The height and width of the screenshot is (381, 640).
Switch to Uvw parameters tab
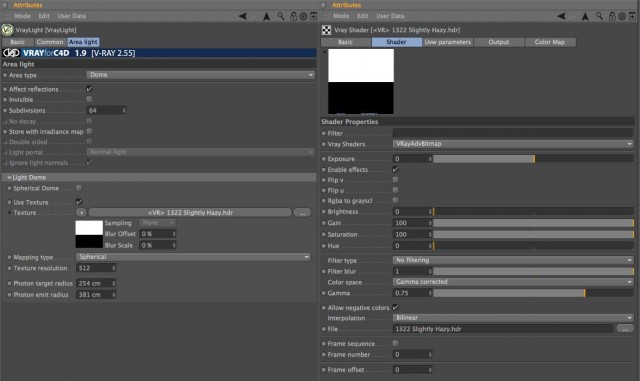448,42
